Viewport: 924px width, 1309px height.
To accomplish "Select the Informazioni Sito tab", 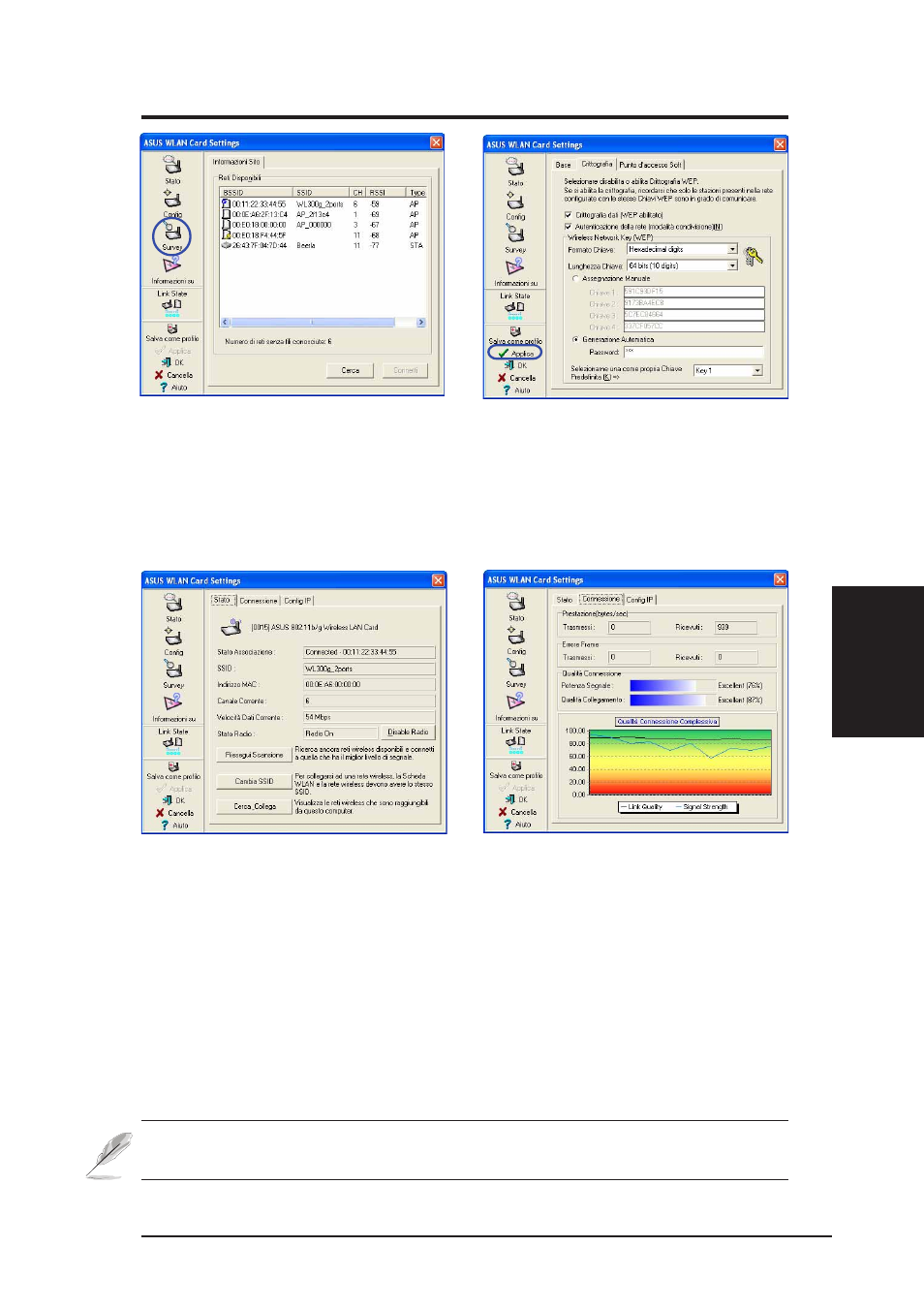I will (237, 162).
